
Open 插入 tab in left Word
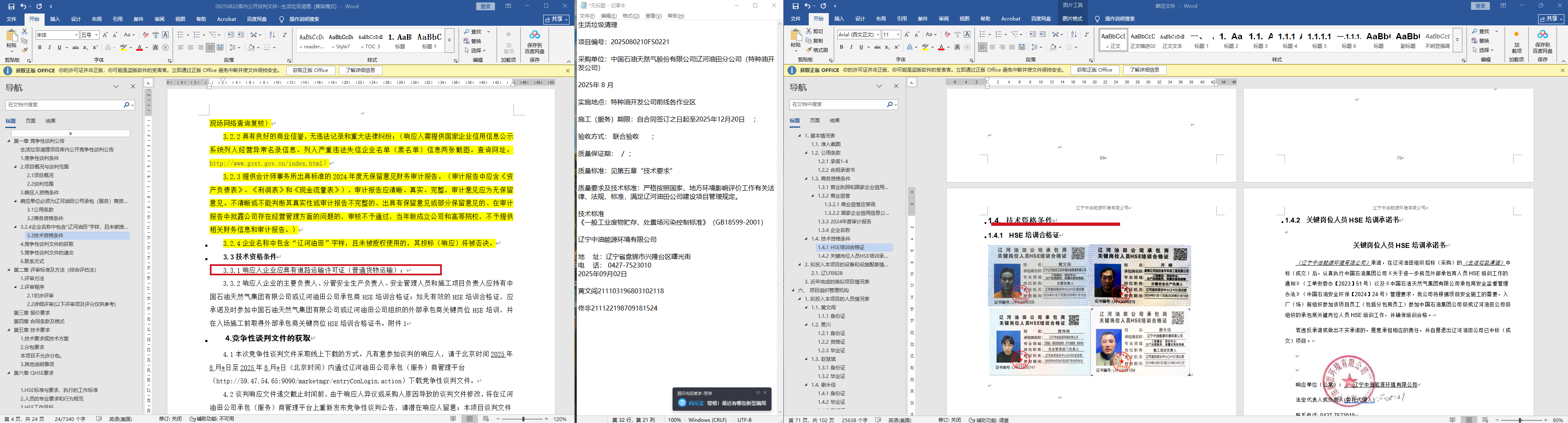55,19
